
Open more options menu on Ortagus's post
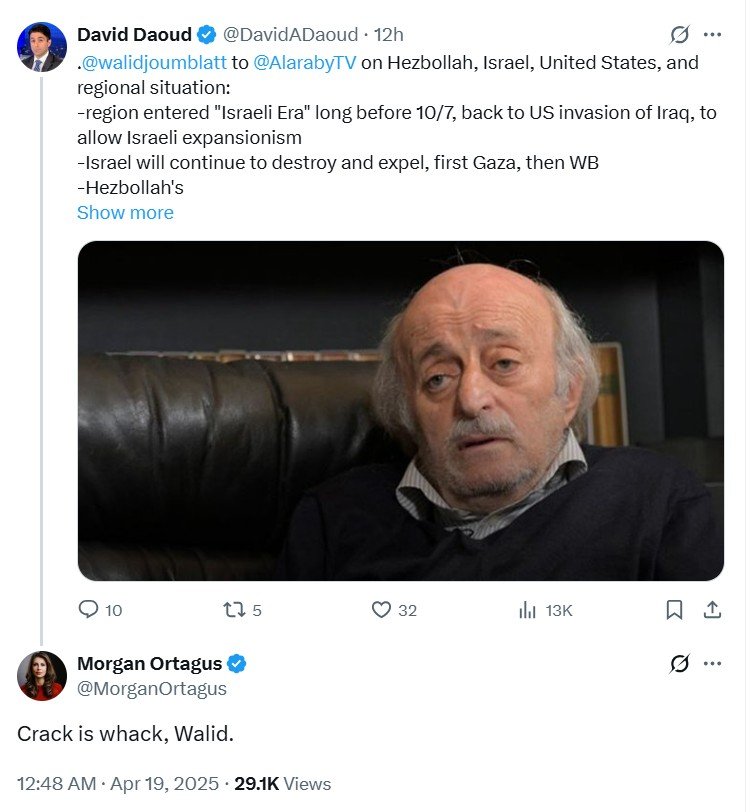(x=712, y=663)
